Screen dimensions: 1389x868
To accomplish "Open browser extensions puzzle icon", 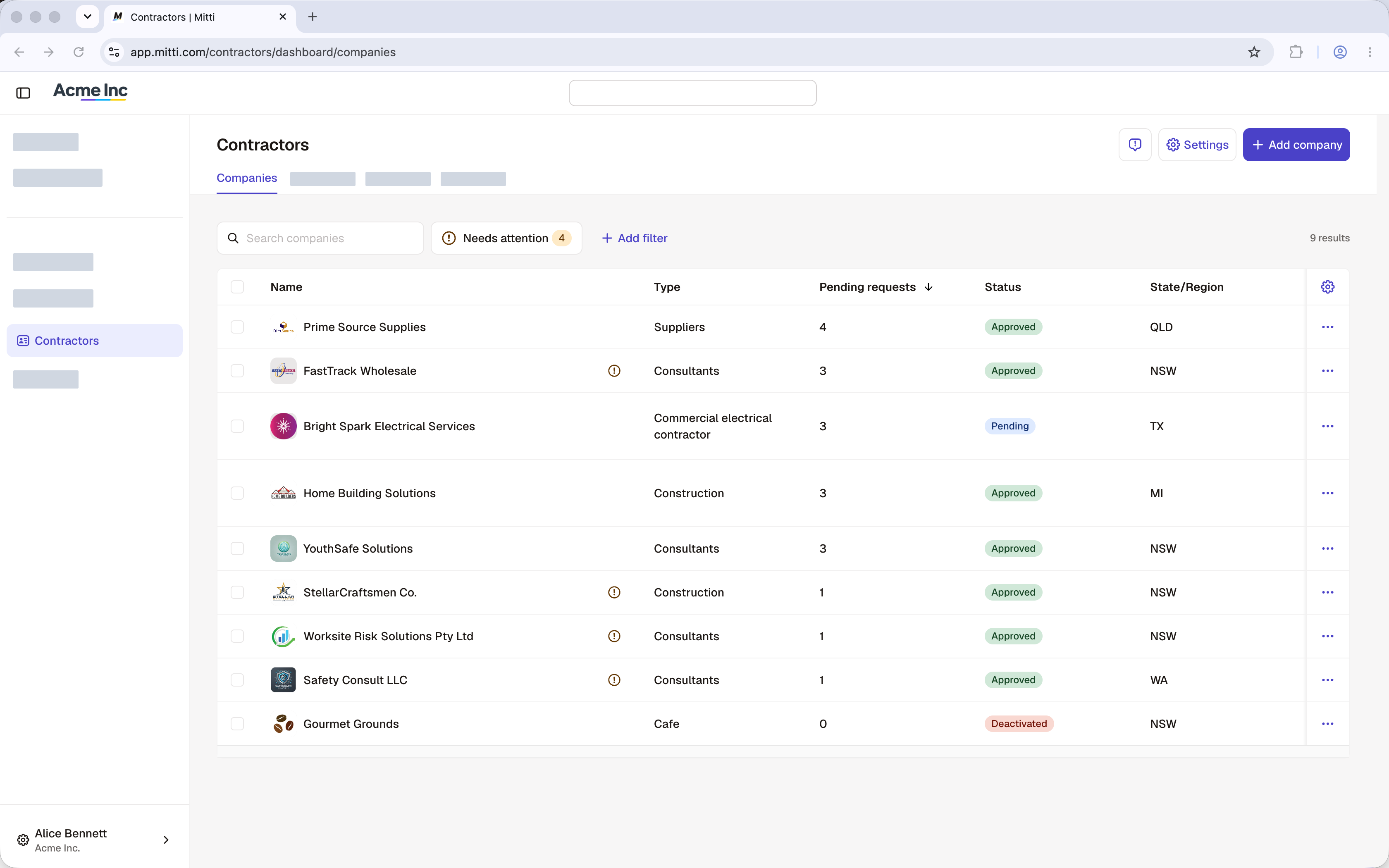I will click(x=1296, y=52).
